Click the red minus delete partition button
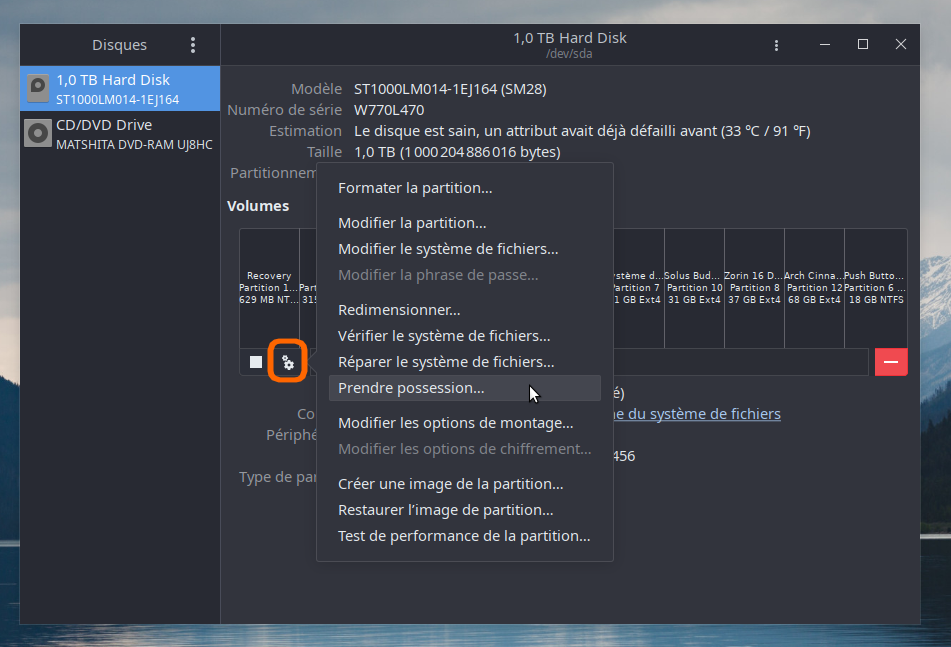Viewport: 951px width, 647px height. [x=890, y=362]
